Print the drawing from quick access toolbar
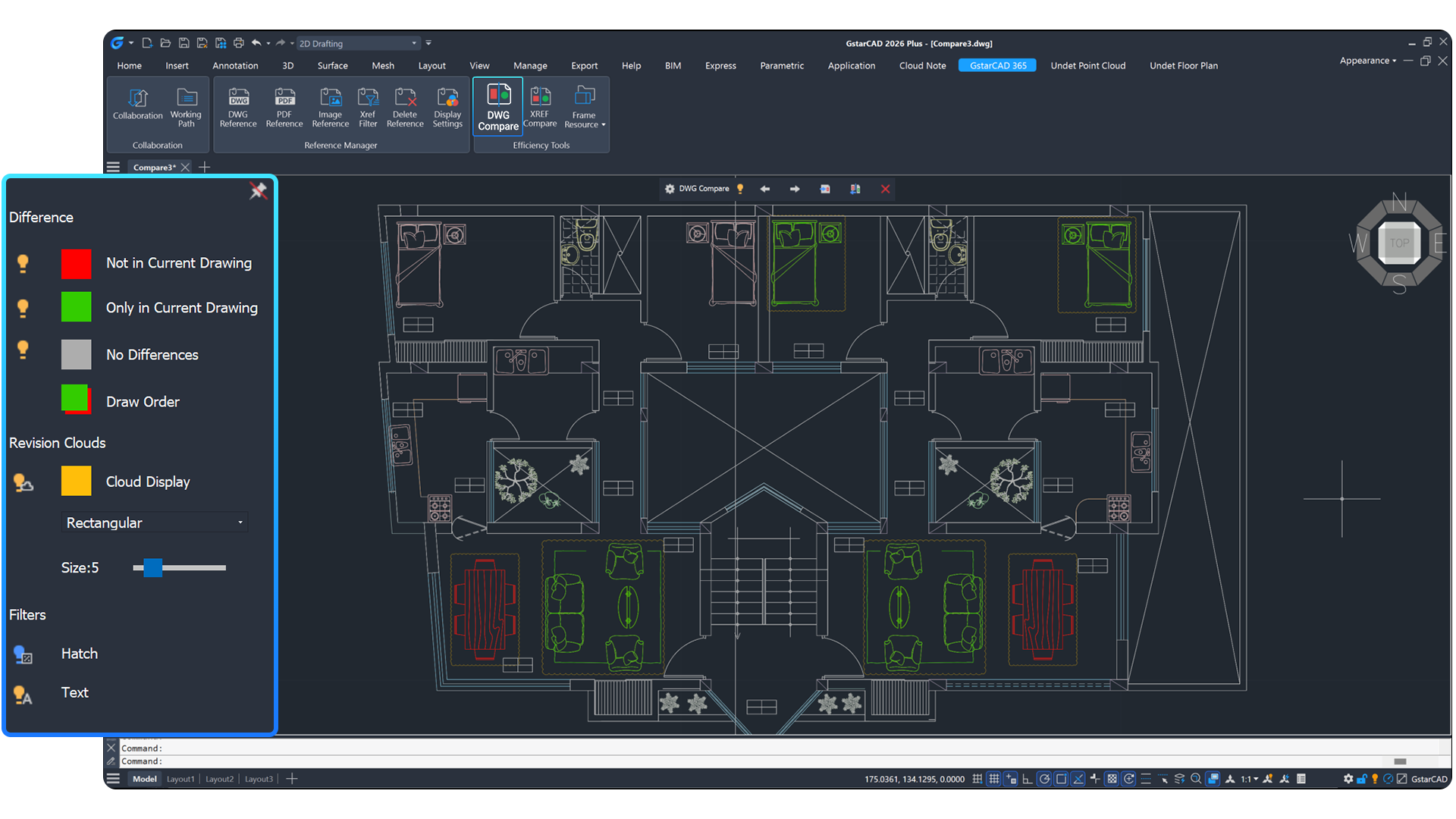The height and width of the screenshot is (819, 1456). tap(239, 43)
